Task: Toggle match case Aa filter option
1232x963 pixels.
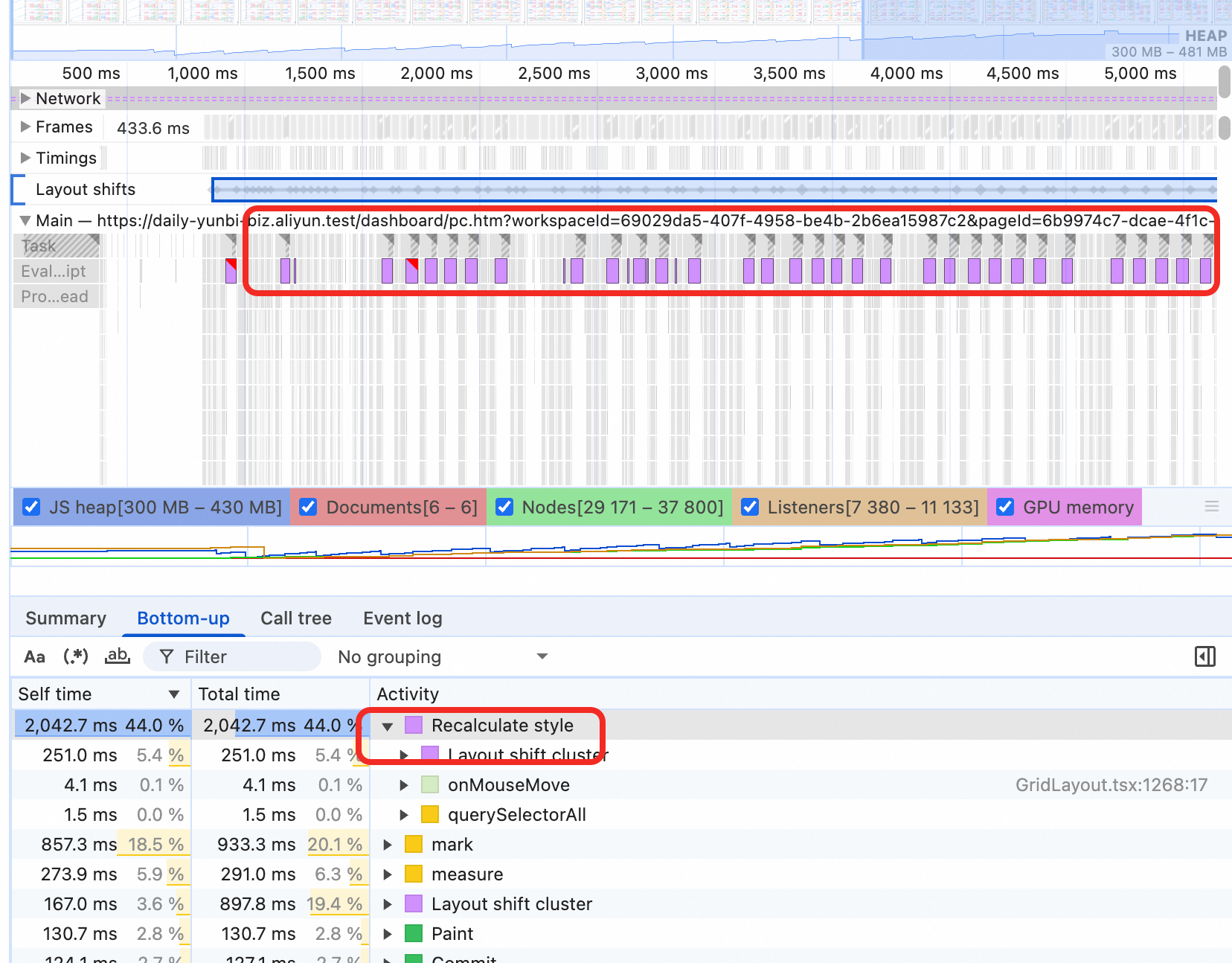Action: pos(34,656)
